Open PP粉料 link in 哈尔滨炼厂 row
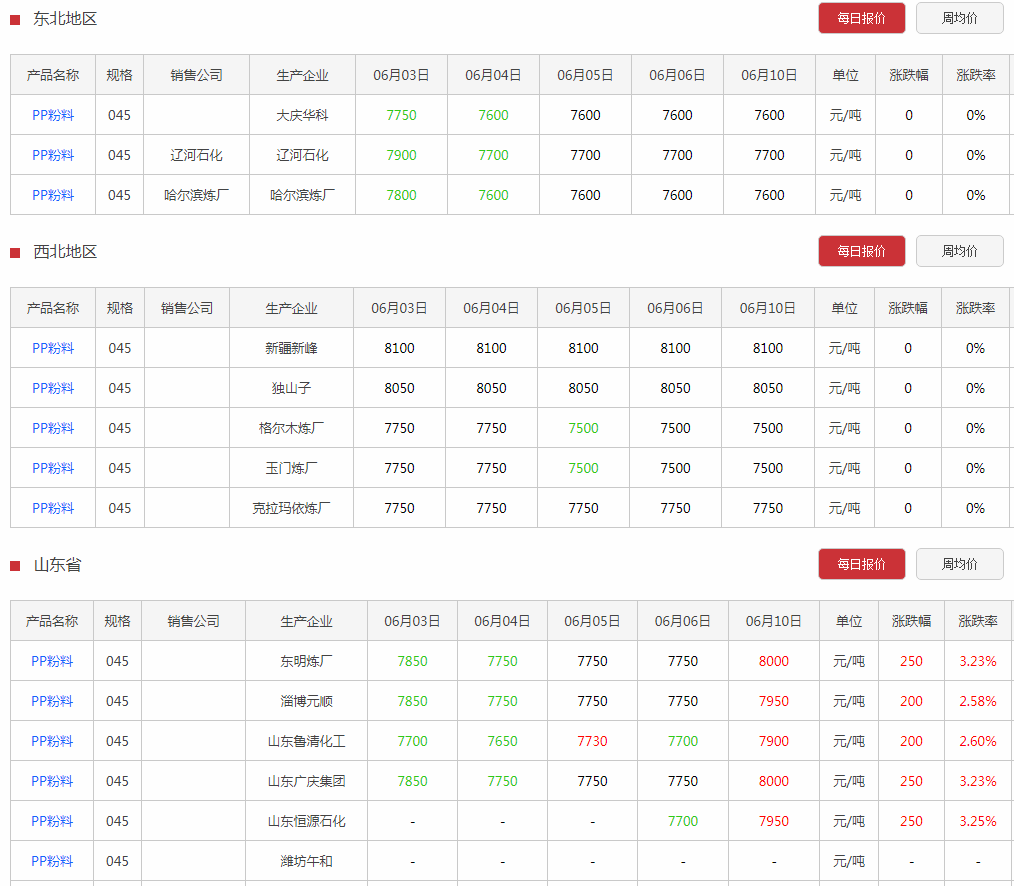Image resolution: width=1014 pixels, height=886 pixels. (x=53, y=195)
